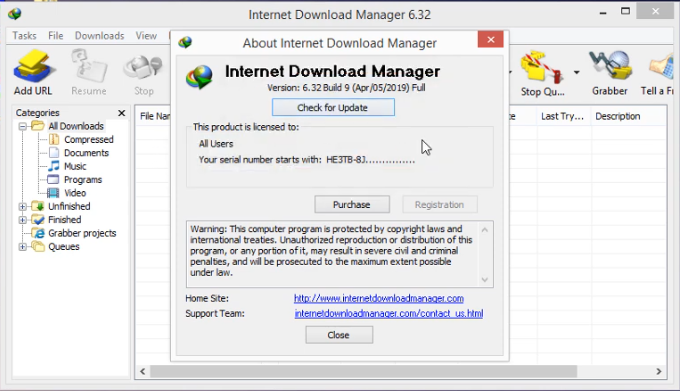The image size is (680, 391).
Task: Click the Music note icon
Action: pyautogui.click(x=54, y=166)
